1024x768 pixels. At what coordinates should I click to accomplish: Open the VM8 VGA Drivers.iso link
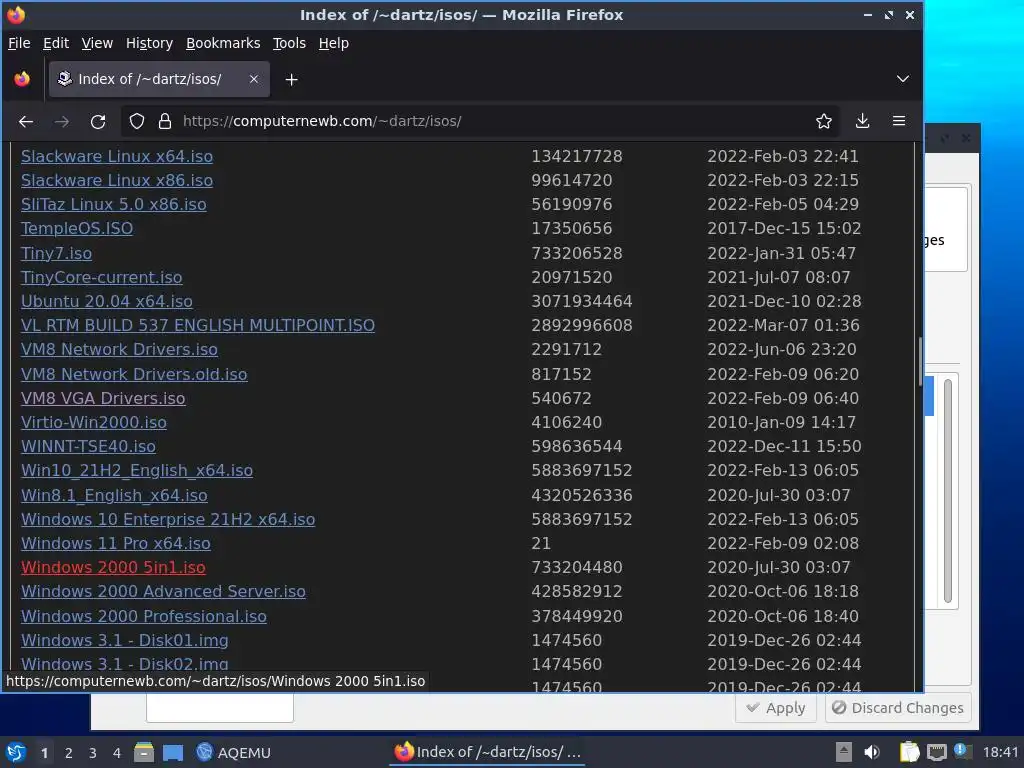click(103, 399)
